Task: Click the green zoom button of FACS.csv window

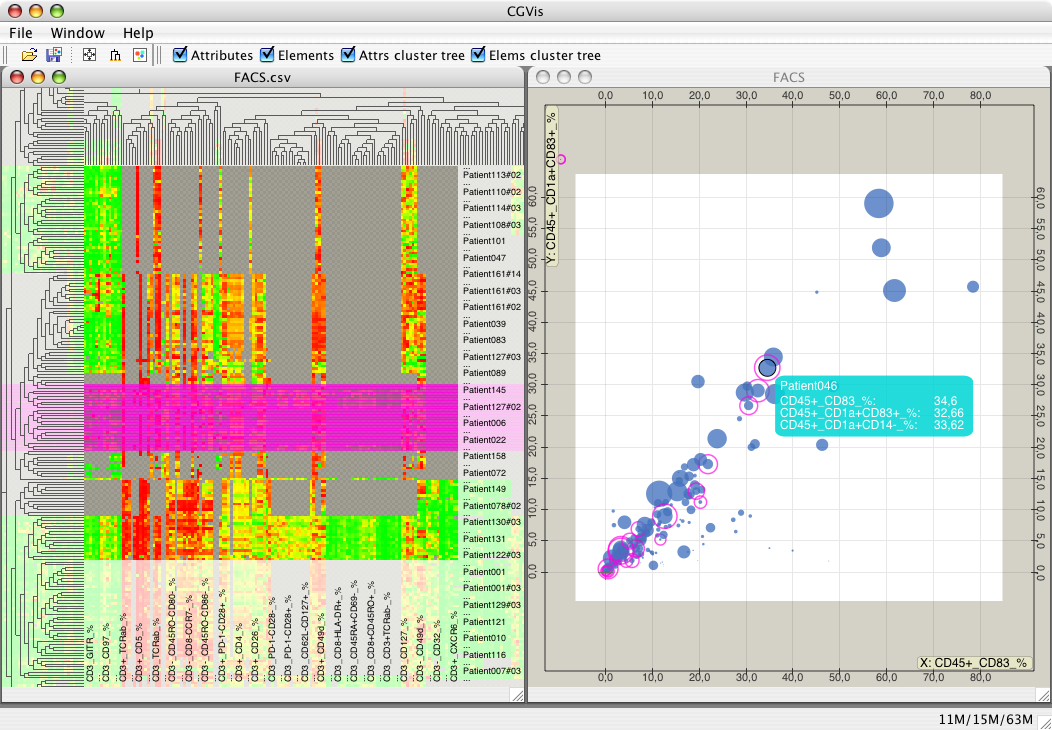Action: point(59,77)
